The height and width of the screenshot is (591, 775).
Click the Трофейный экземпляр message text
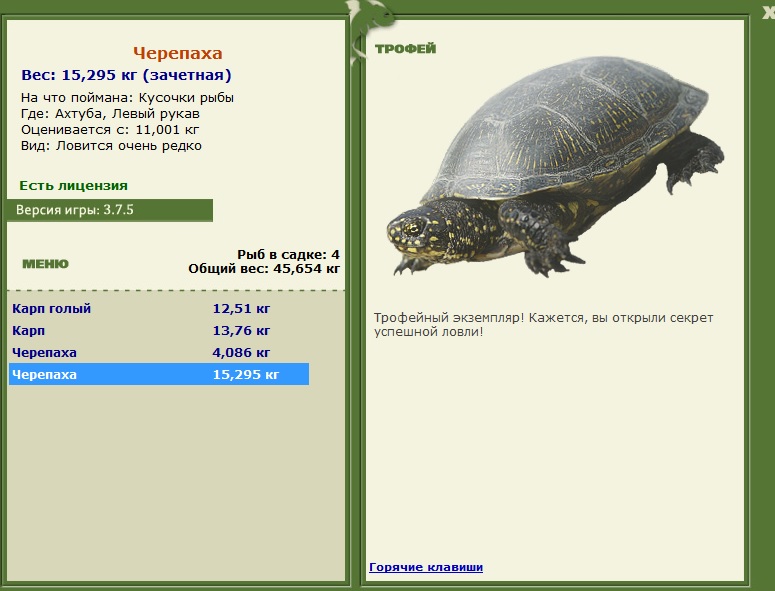pos(544,325)
